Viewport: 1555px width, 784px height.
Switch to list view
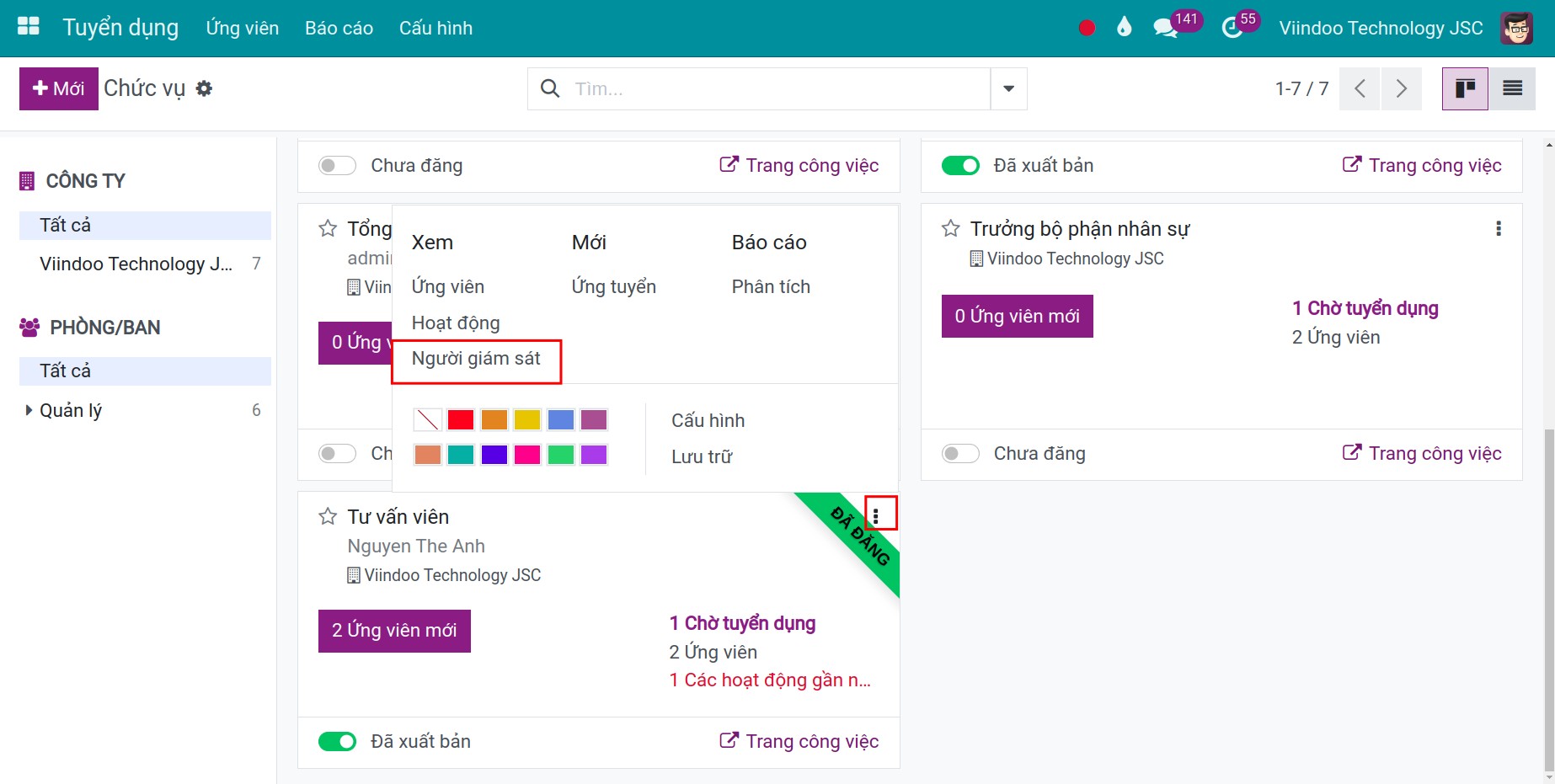[1512, 88]
